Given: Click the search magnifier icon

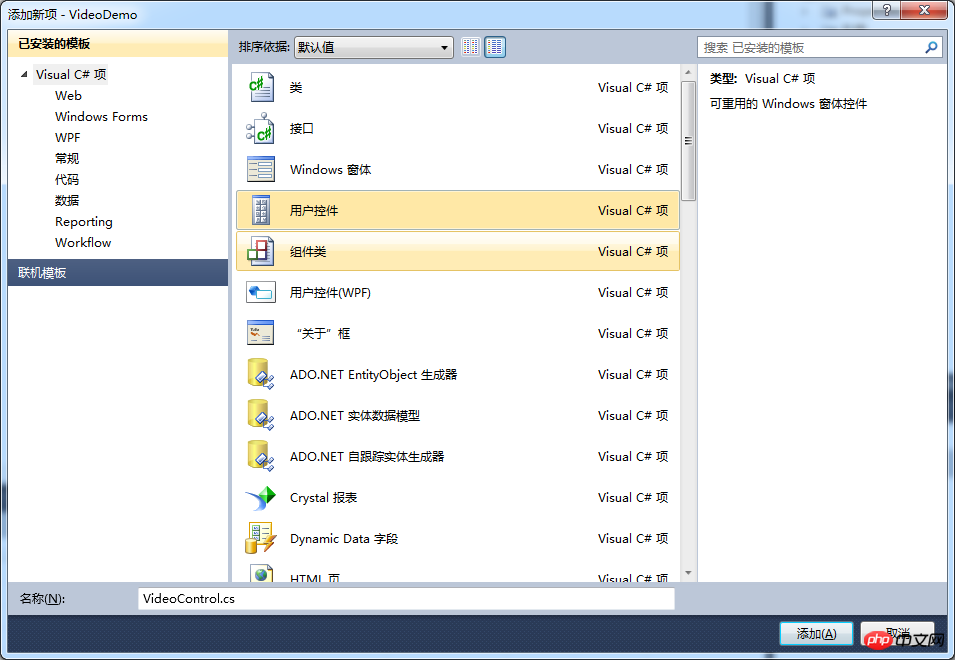Looking at the screenshot, I should (931, 47).
